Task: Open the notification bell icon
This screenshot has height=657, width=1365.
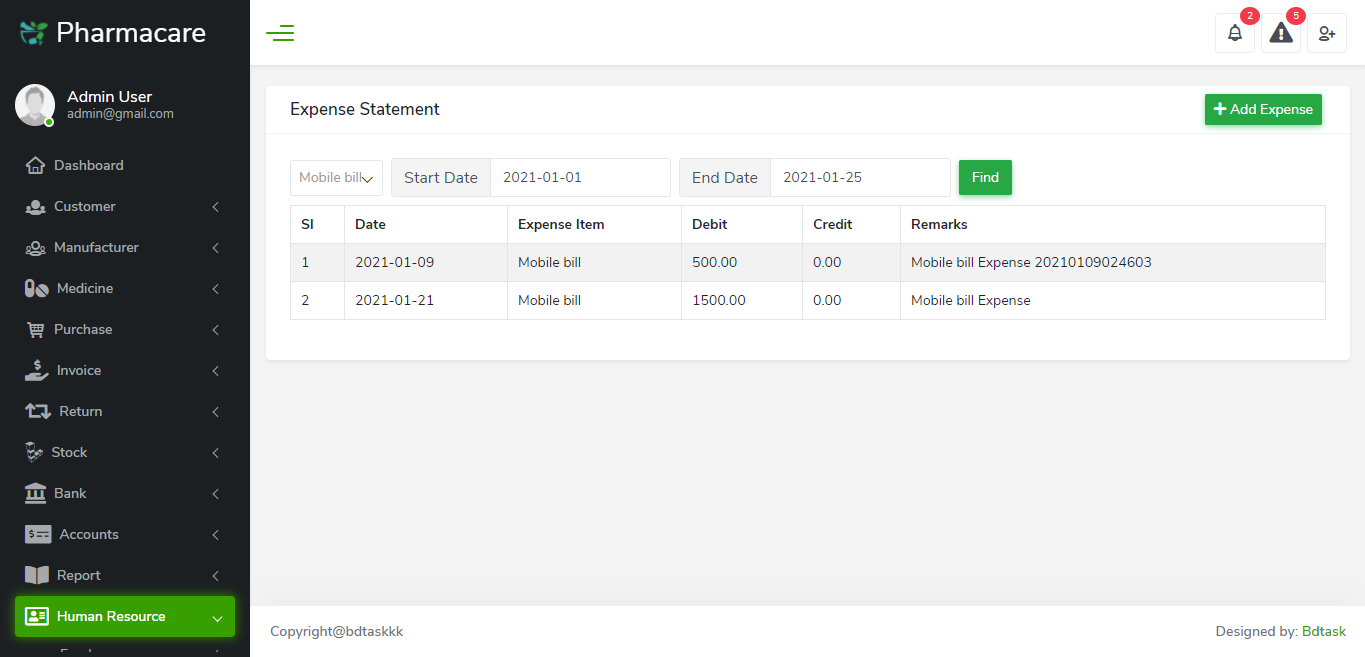Action: tap(1234, 33)
